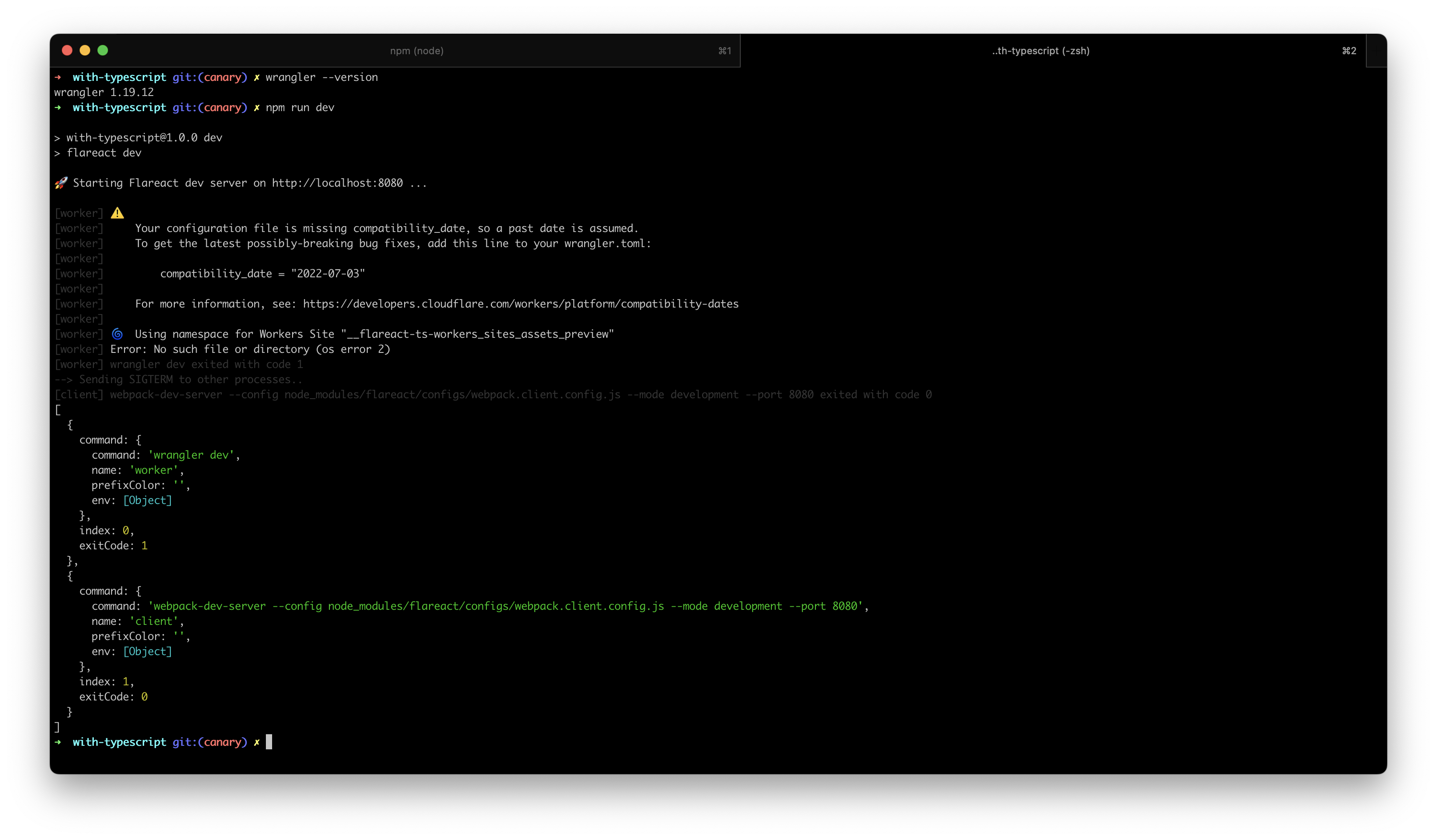1437x840 pixels.
Task: Click the green full-screen traffic light button
Action: (x=103, y=50)
